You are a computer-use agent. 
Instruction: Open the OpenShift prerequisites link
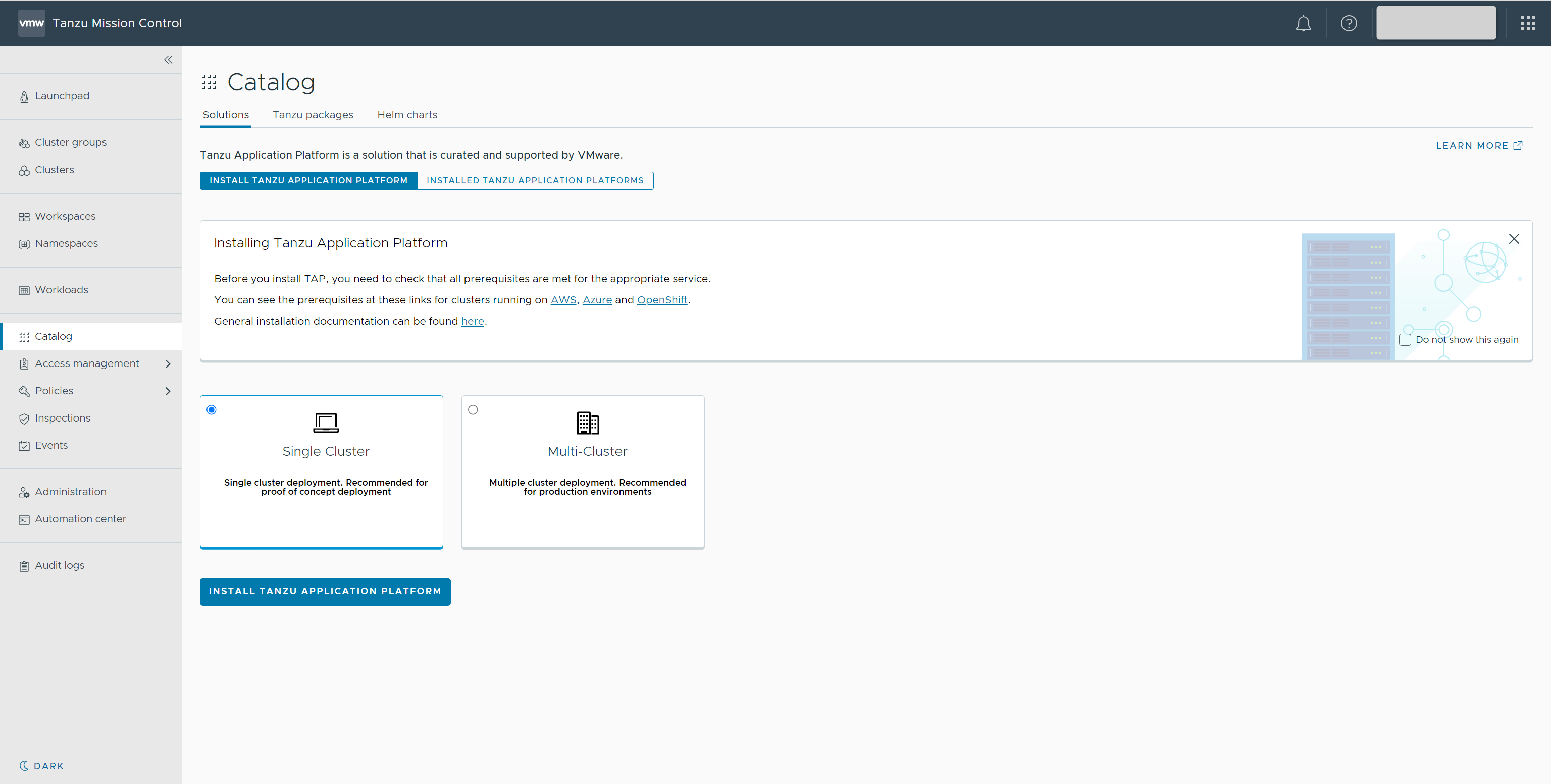pyautogui.click(x=662, y=300)
